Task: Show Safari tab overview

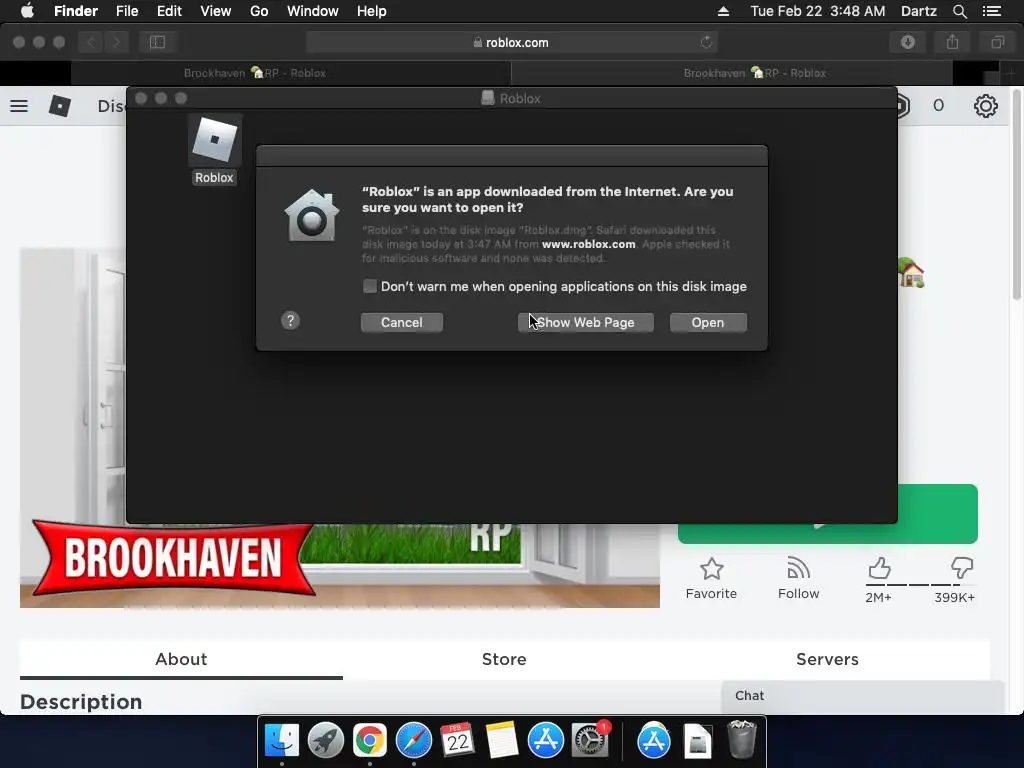Action: tap(997, 42)
